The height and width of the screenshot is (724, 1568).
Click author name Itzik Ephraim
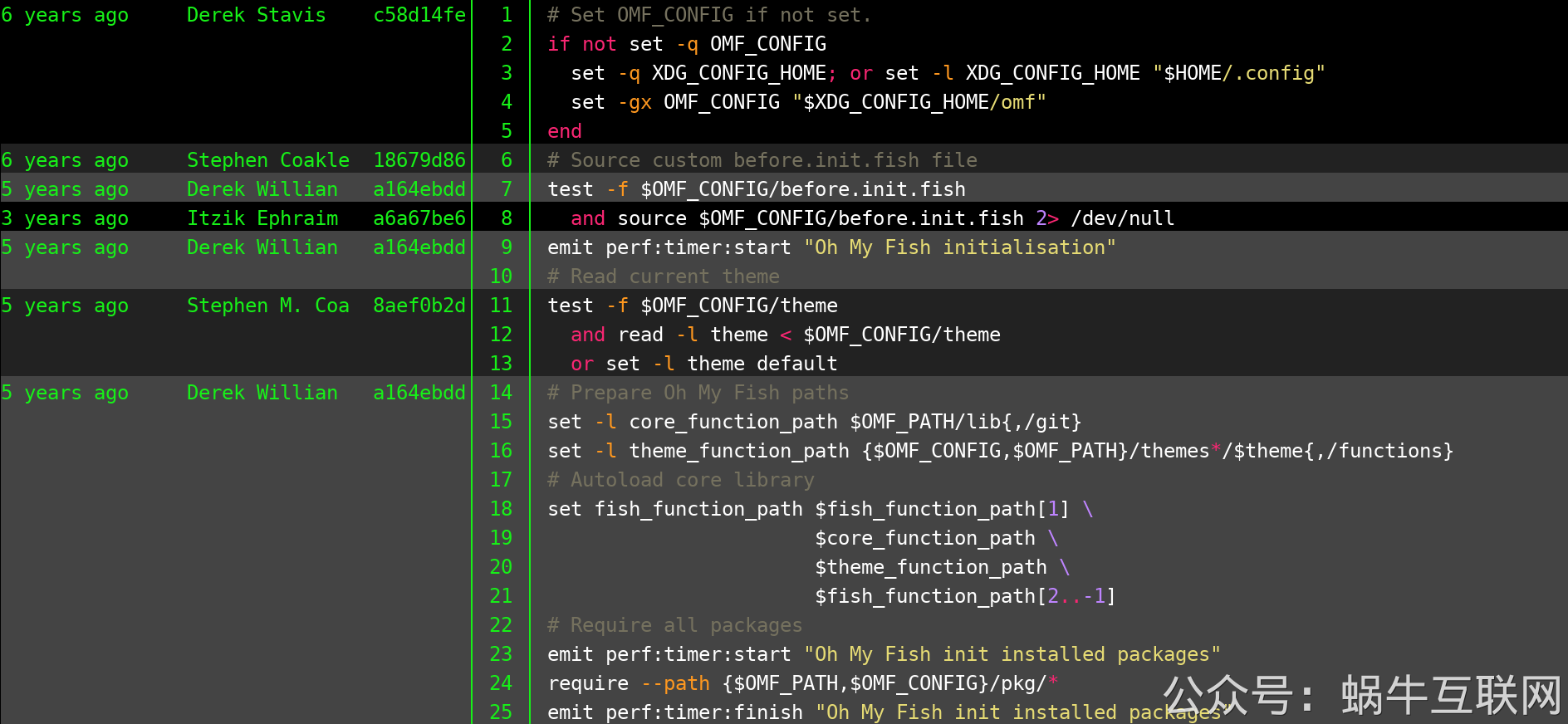pyautogui.click(x=262, y=218)
